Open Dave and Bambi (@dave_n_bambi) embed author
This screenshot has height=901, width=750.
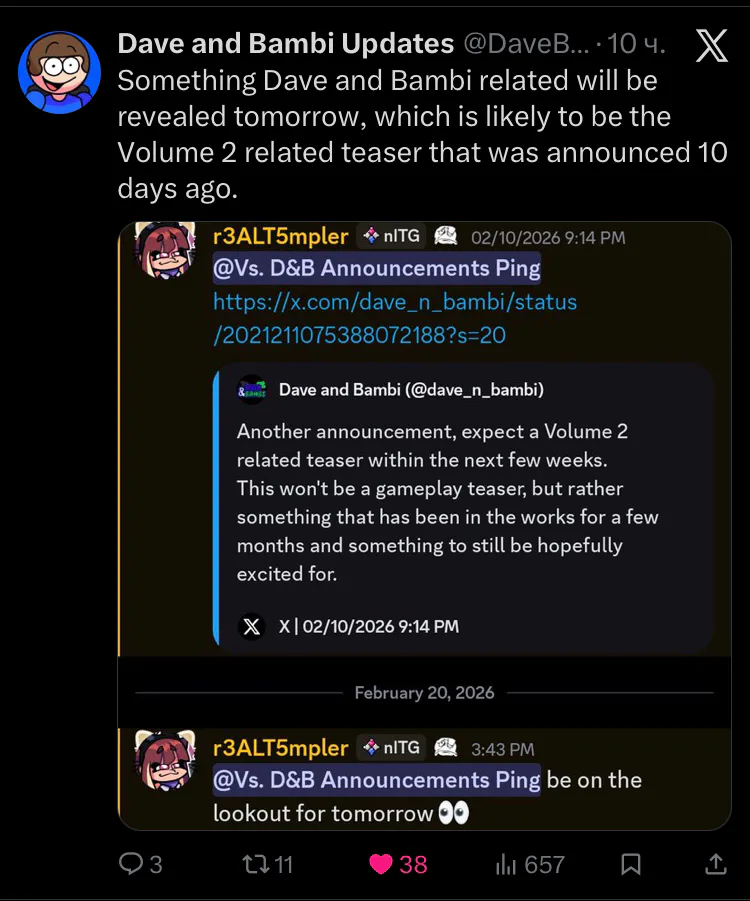411,390
